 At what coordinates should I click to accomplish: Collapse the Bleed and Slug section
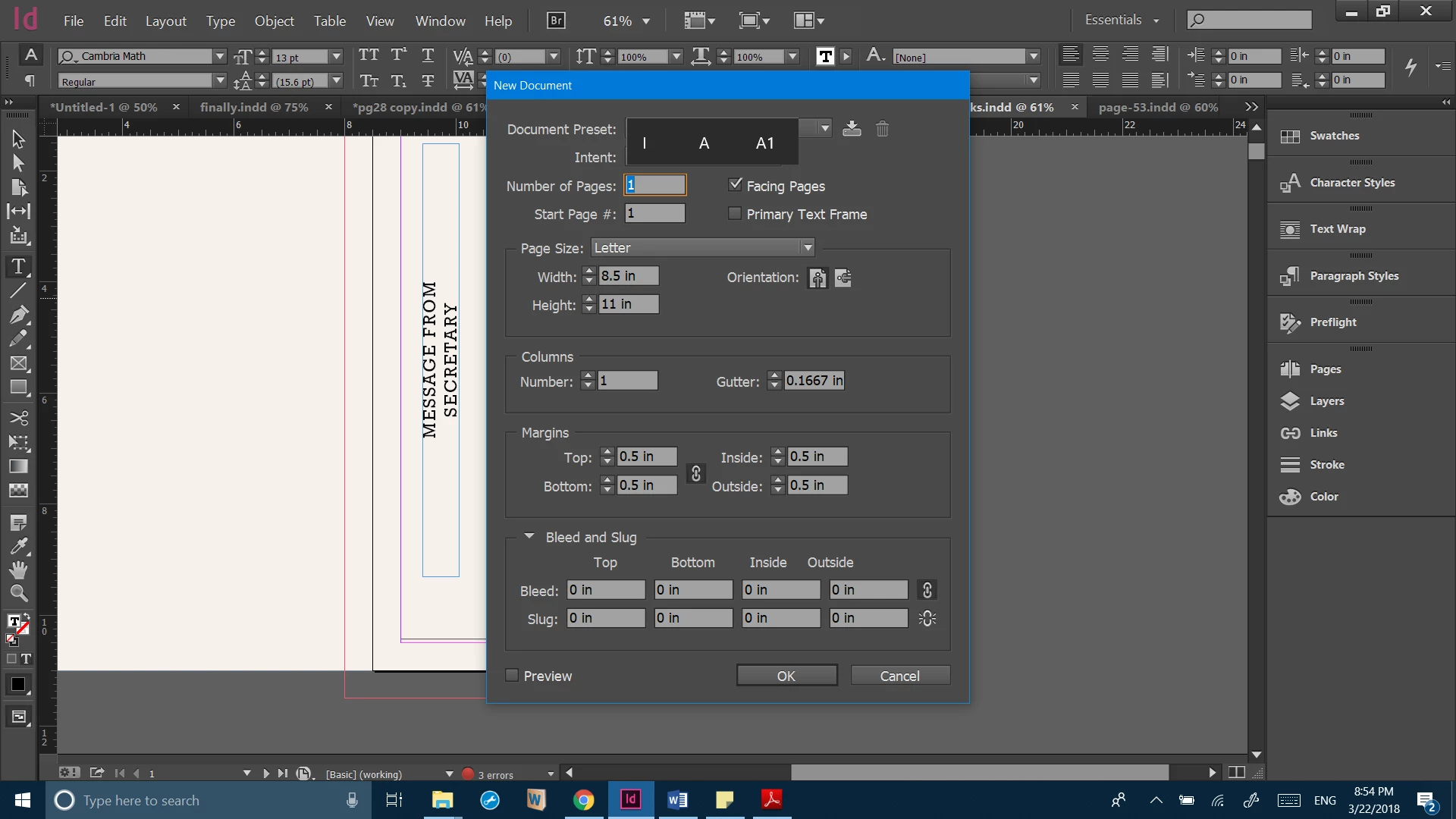tap(529, 537)
